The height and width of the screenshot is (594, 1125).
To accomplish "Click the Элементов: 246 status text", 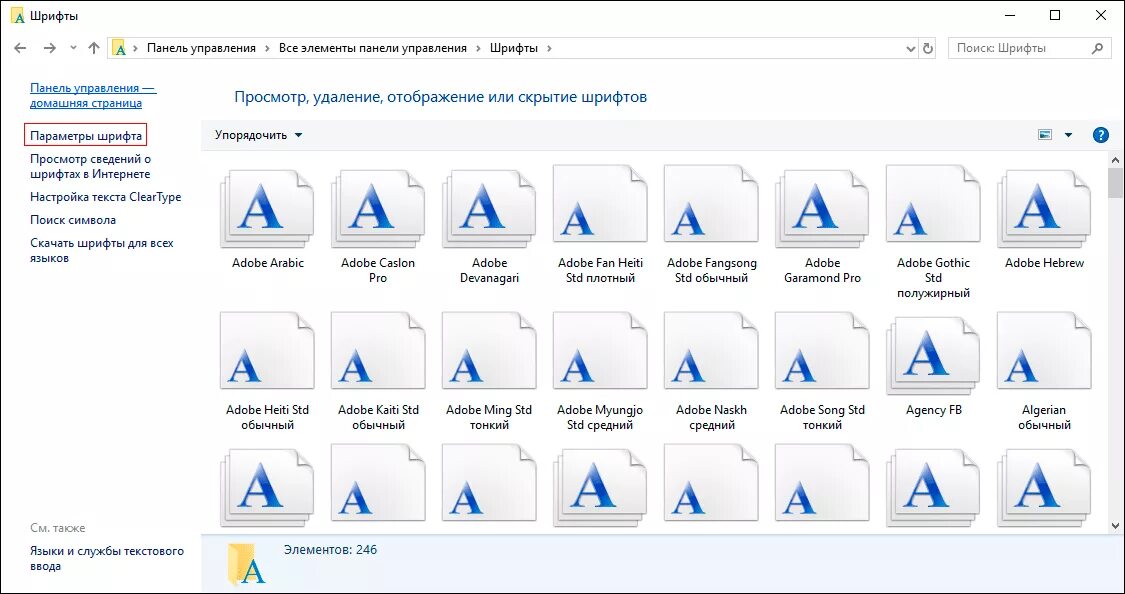I will click(330, 550).
